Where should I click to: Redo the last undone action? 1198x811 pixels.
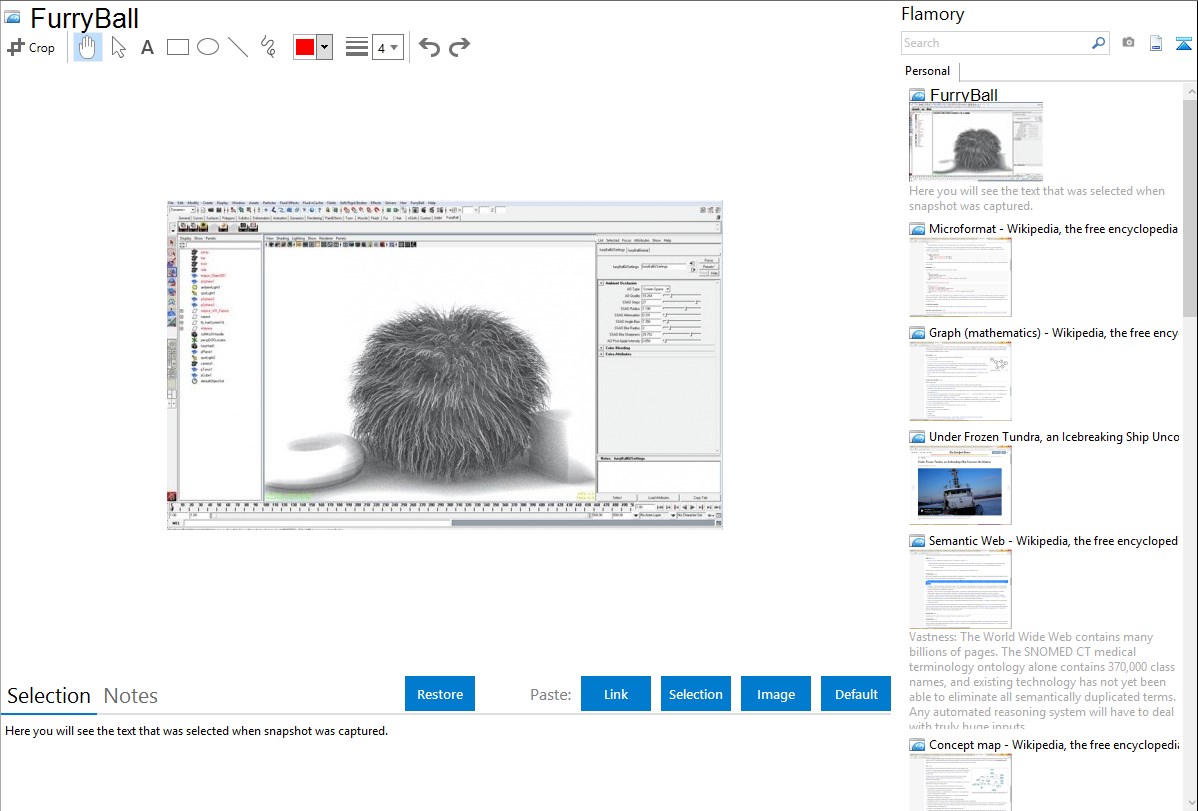coord(459,47)
